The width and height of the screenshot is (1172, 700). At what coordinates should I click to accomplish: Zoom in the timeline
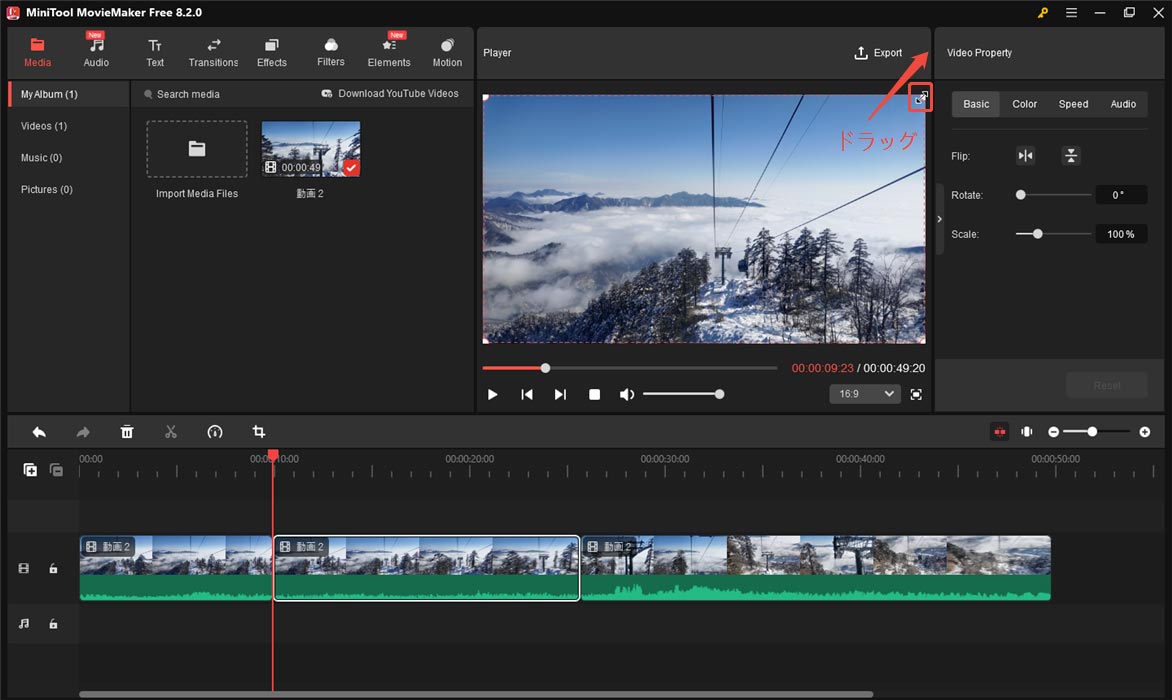tap(1144, 432)
